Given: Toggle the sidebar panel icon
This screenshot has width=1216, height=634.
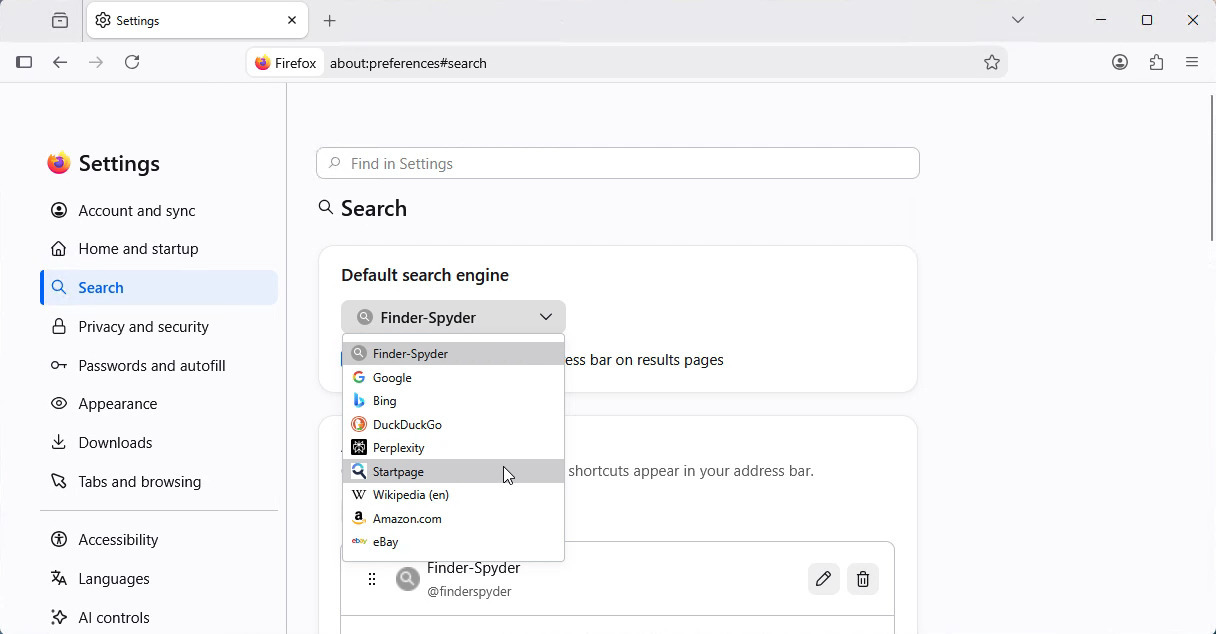Looking at the screenshot, I should [x=24, y=62].
